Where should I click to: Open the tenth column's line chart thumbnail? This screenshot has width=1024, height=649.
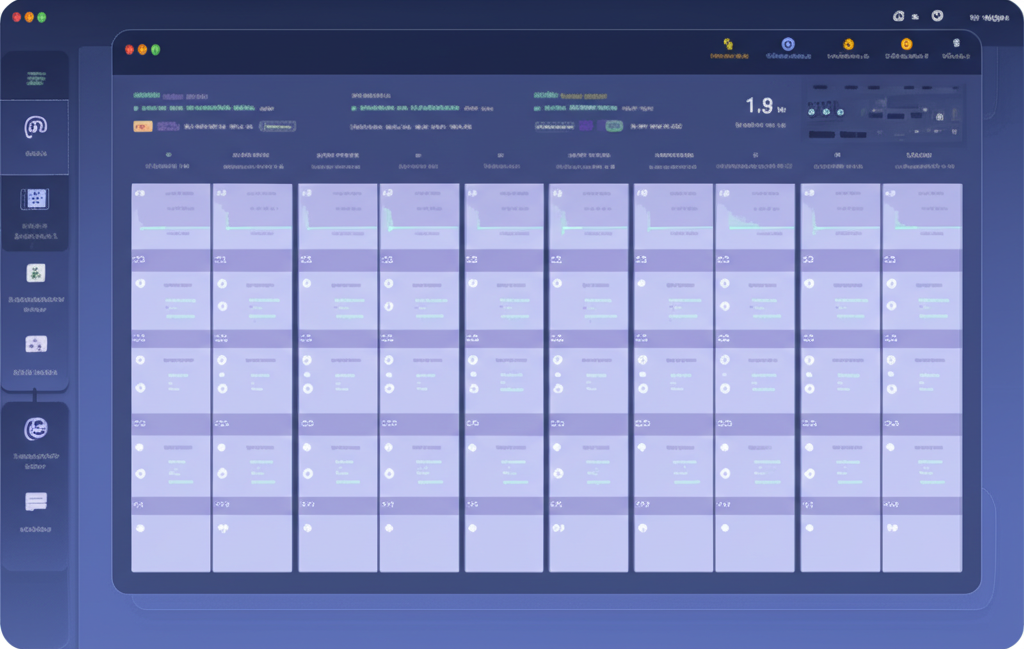922,216
